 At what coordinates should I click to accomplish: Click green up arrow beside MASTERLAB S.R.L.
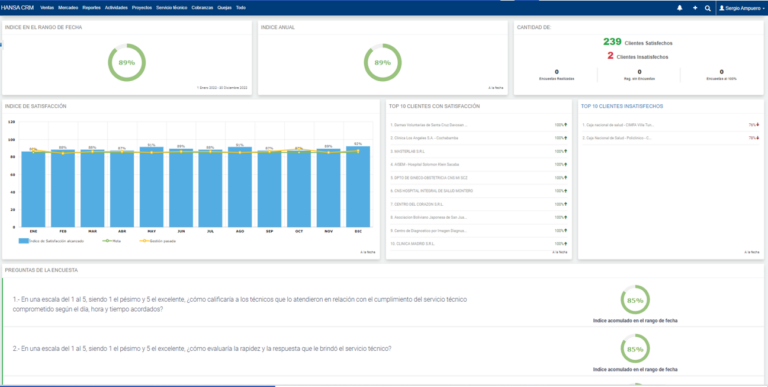tap(566, 151)
